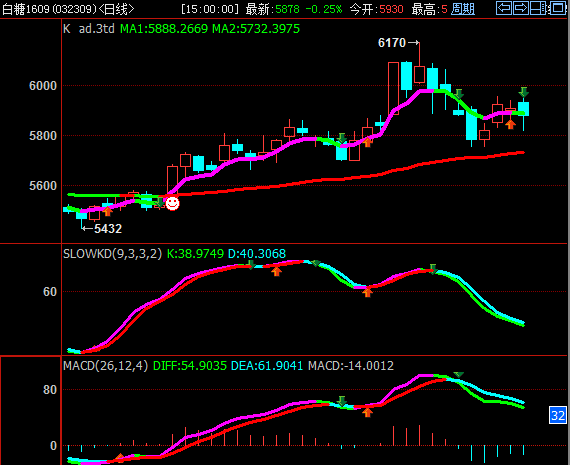
Task: Click the green down arrow above the last candle
Action: 523,92
